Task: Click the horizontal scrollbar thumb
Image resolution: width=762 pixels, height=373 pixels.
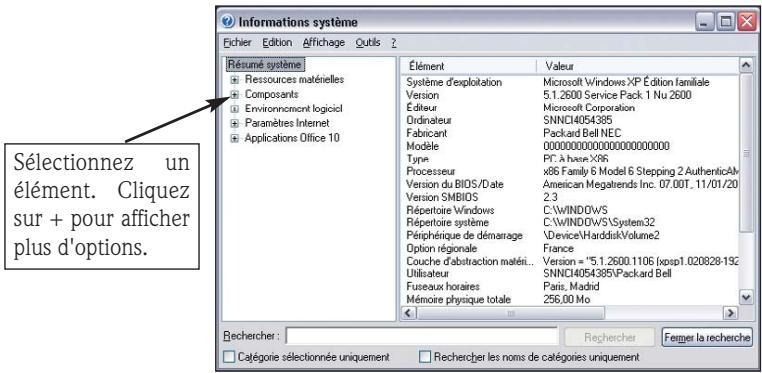Action: click(511, 313)
